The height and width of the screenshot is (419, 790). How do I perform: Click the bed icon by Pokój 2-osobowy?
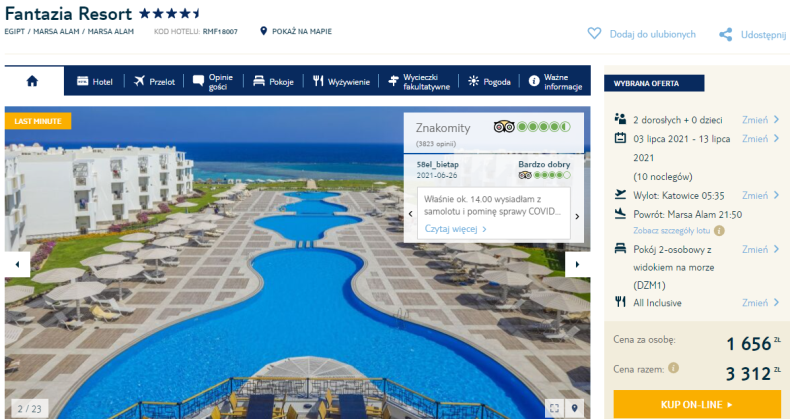tap(620, 248)
